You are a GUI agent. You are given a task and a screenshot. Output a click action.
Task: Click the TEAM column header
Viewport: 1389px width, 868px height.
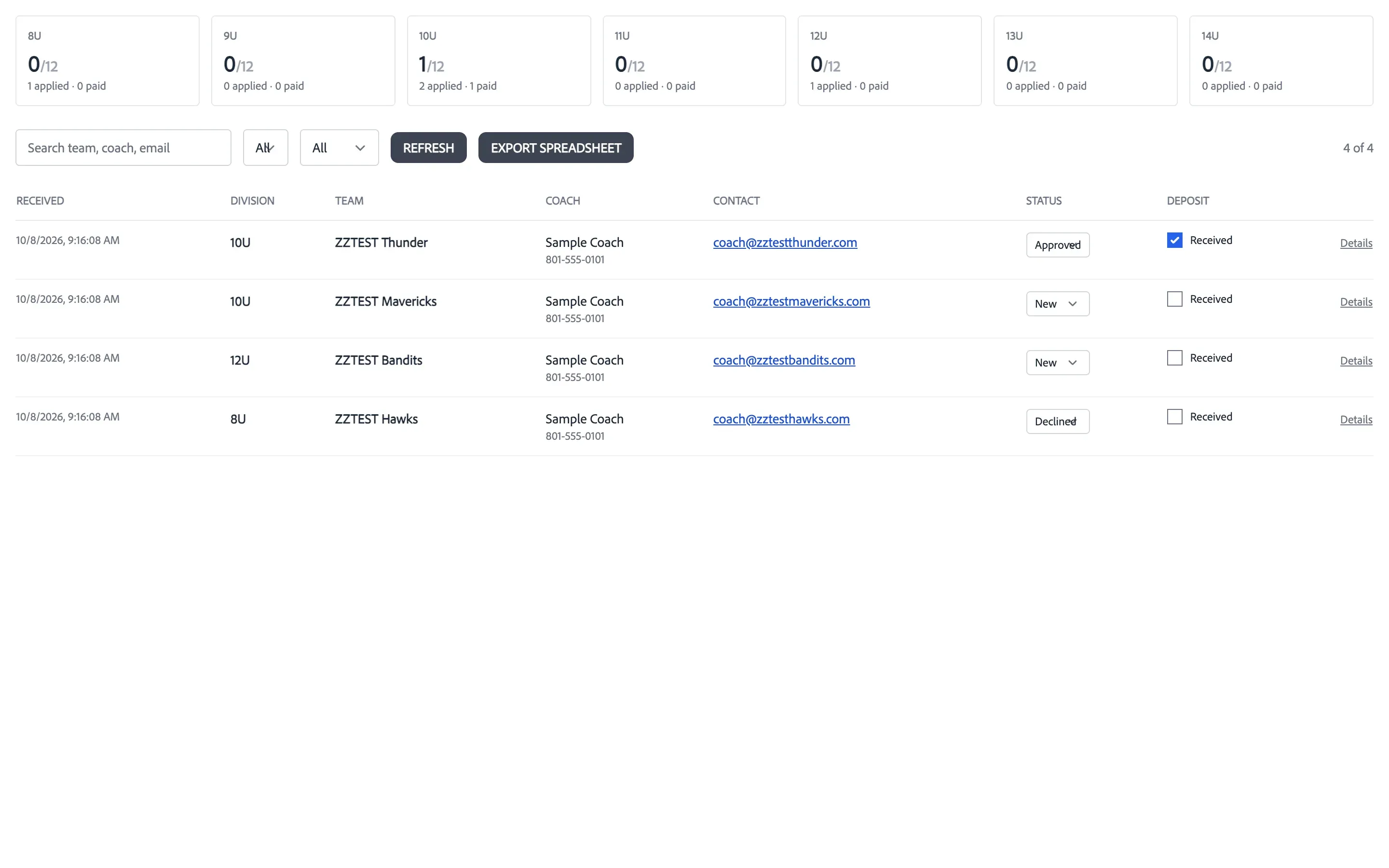click(x=349, y=201)
